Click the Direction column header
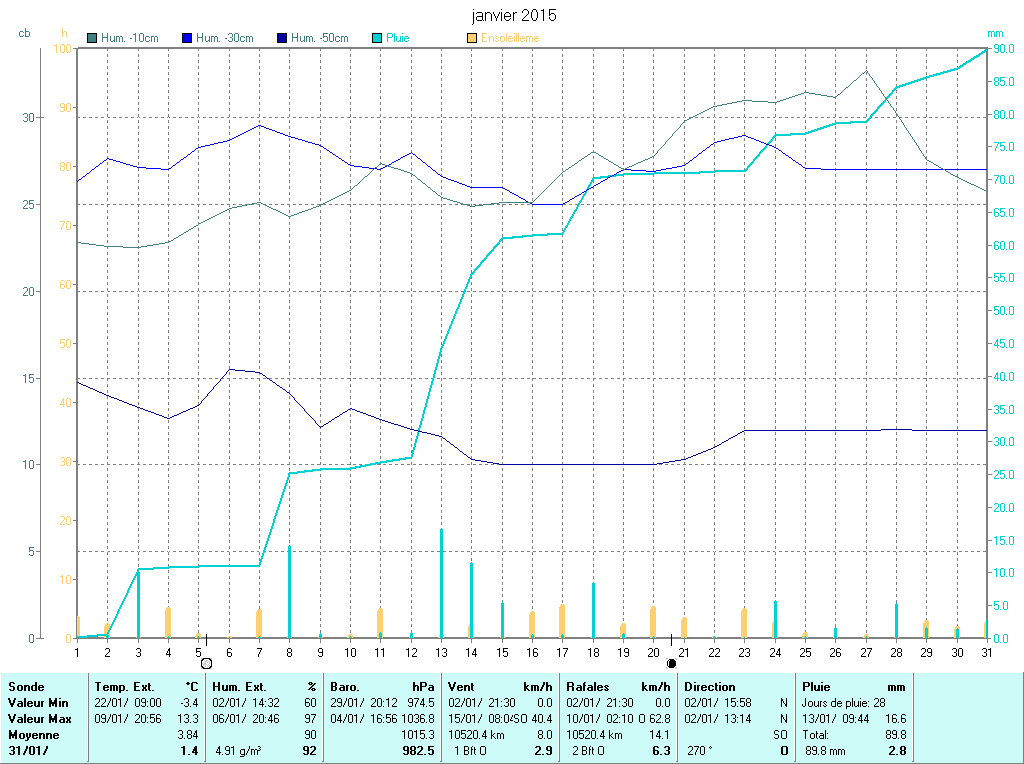This screenshot has width=1024, height=764. (711, 687)
